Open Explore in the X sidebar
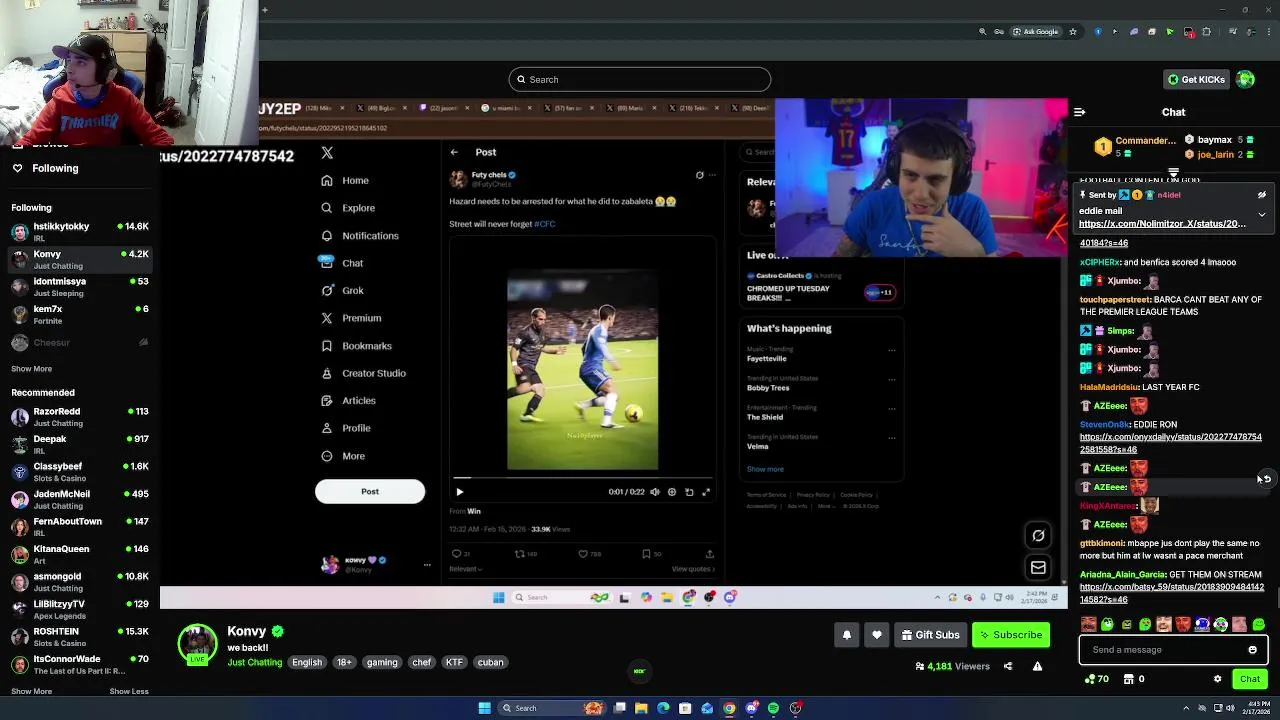Image resolution: width=1280 pixels, height=720 pixels. [x=348, y=208]
